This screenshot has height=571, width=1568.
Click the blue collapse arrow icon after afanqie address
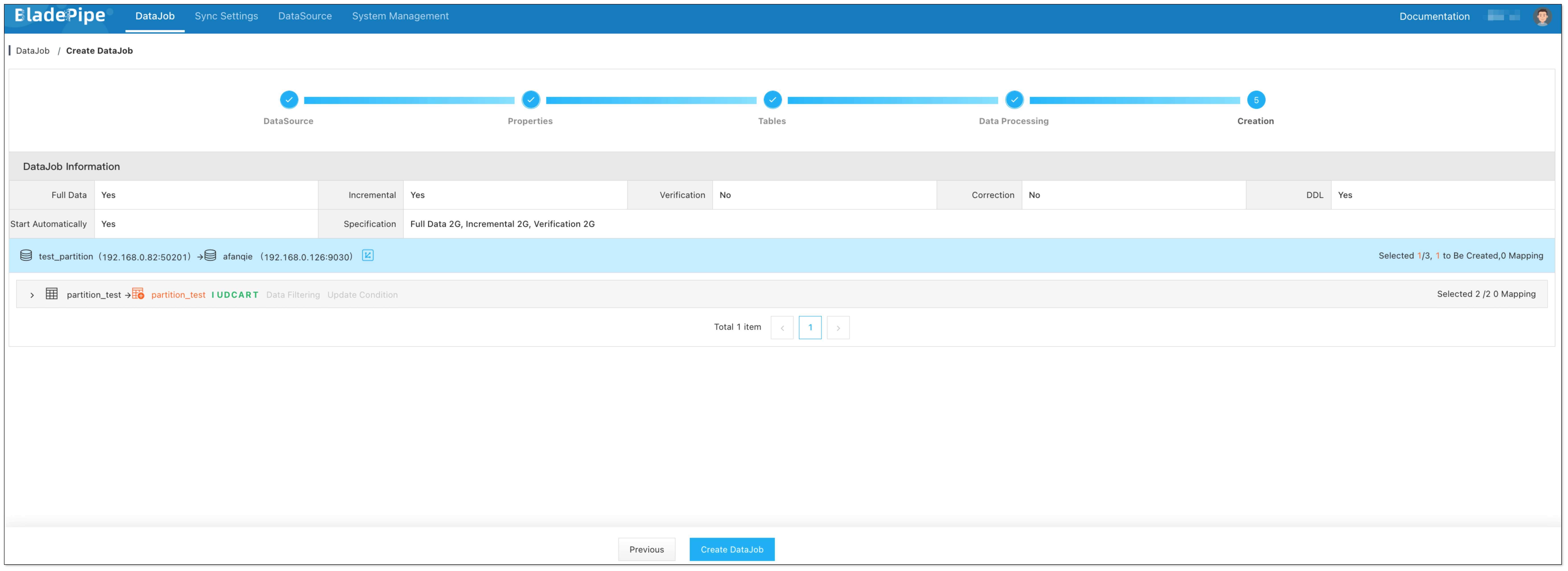coord(368,255)
